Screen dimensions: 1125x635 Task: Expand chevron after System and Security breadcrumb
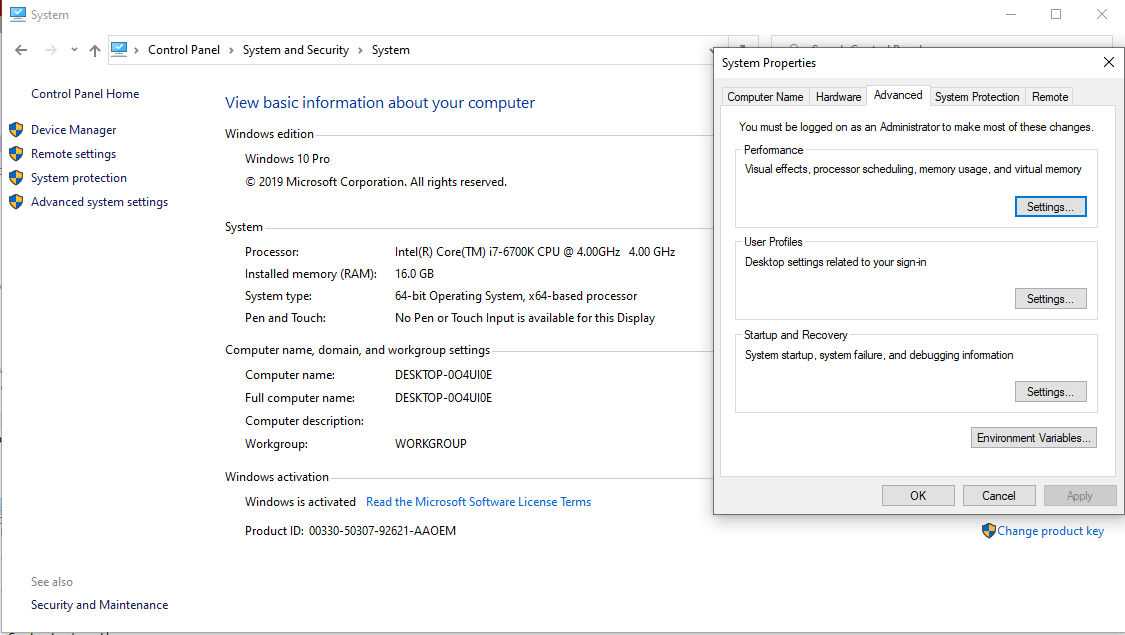click(359, 50)
